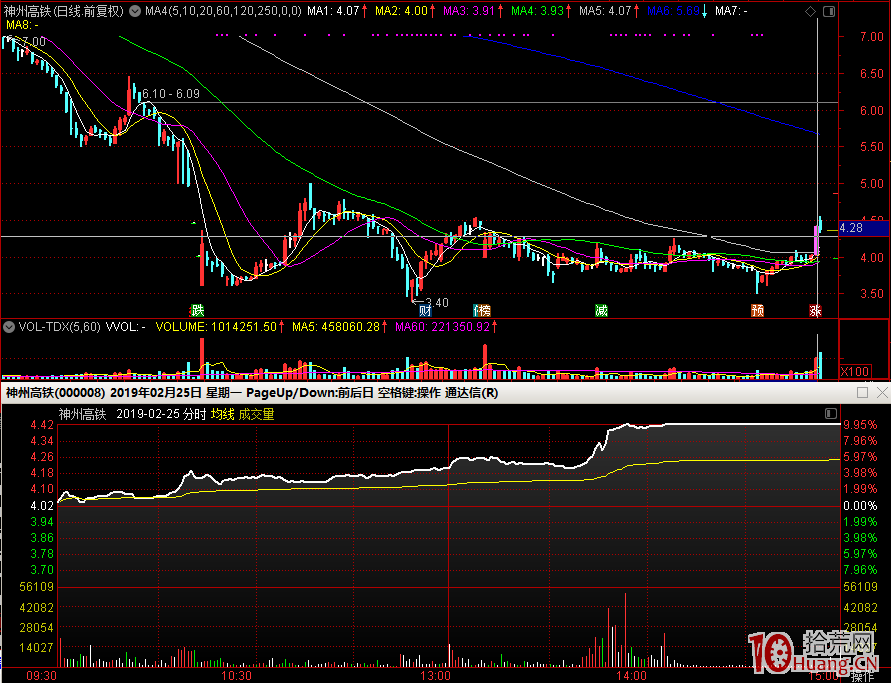
Task: Click the 预 event marker below the candles
Action: pos(757,310)
